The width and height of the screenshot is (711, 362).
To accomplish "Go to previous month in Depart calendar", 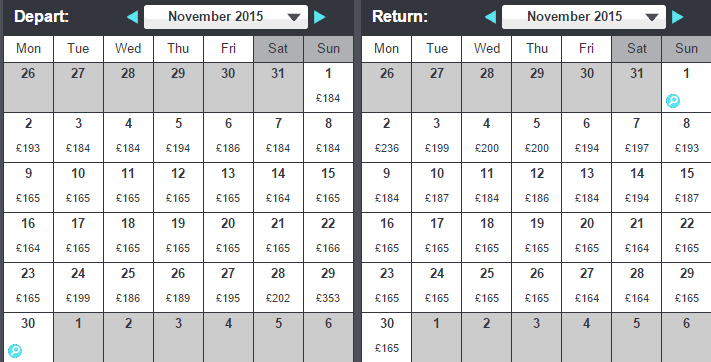I will pos(132,17).
